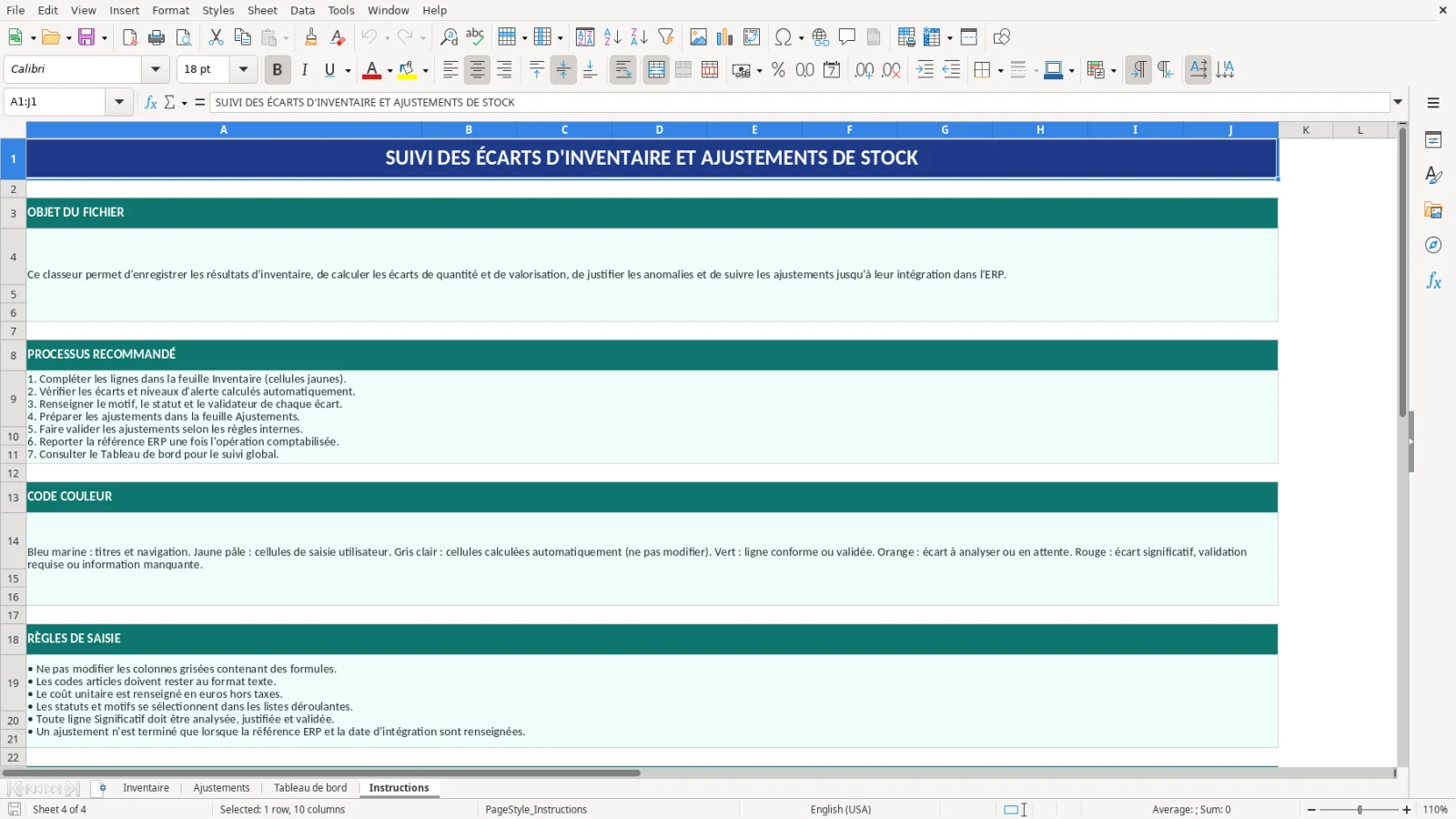Open sidebar Navigator compass icon
This screenshot has width=1456, height=819.
pos(1433,246)
